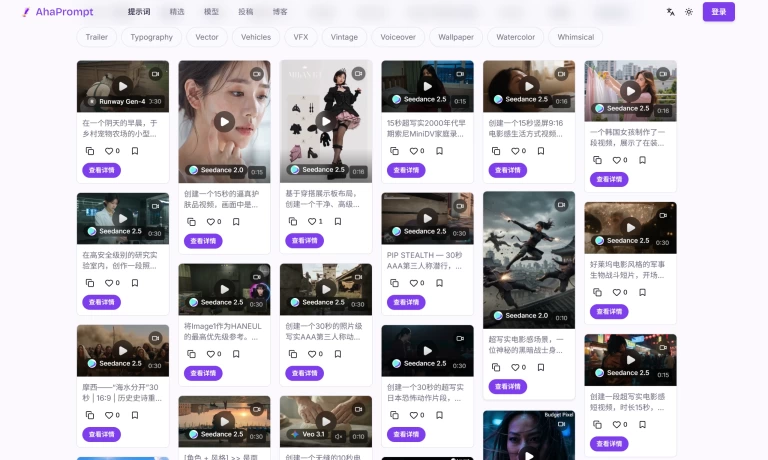Select the Vehicles tag chip

[256, 37]
